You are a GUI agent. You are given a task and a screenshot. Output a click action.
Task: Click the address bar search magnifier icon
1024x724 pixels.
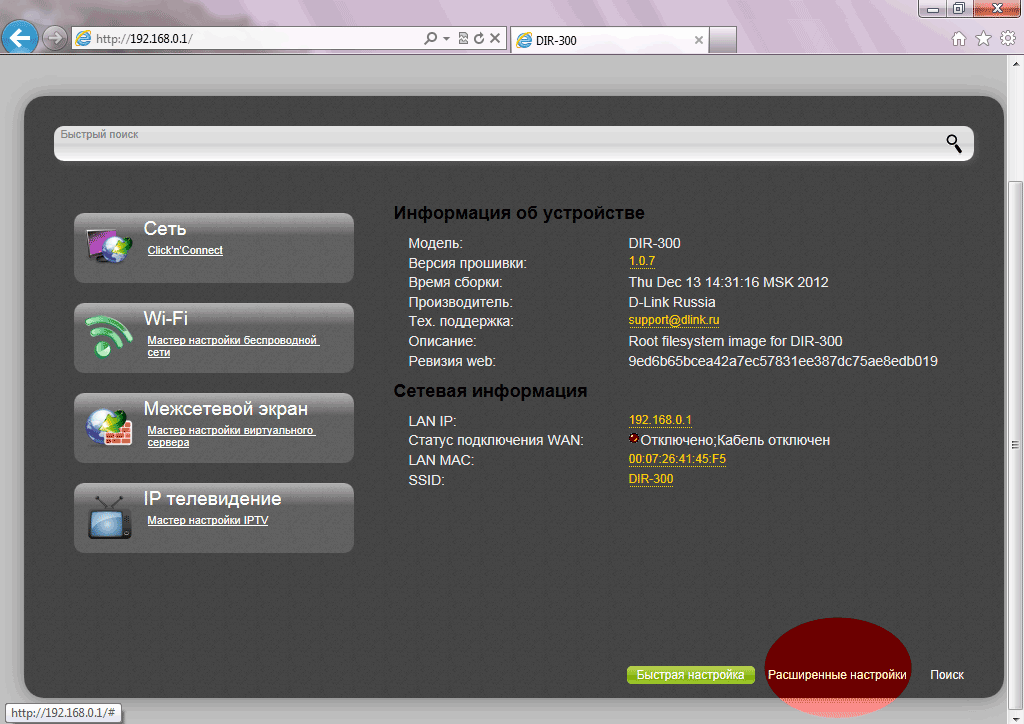pyautogui.click(x=430, y=39)
